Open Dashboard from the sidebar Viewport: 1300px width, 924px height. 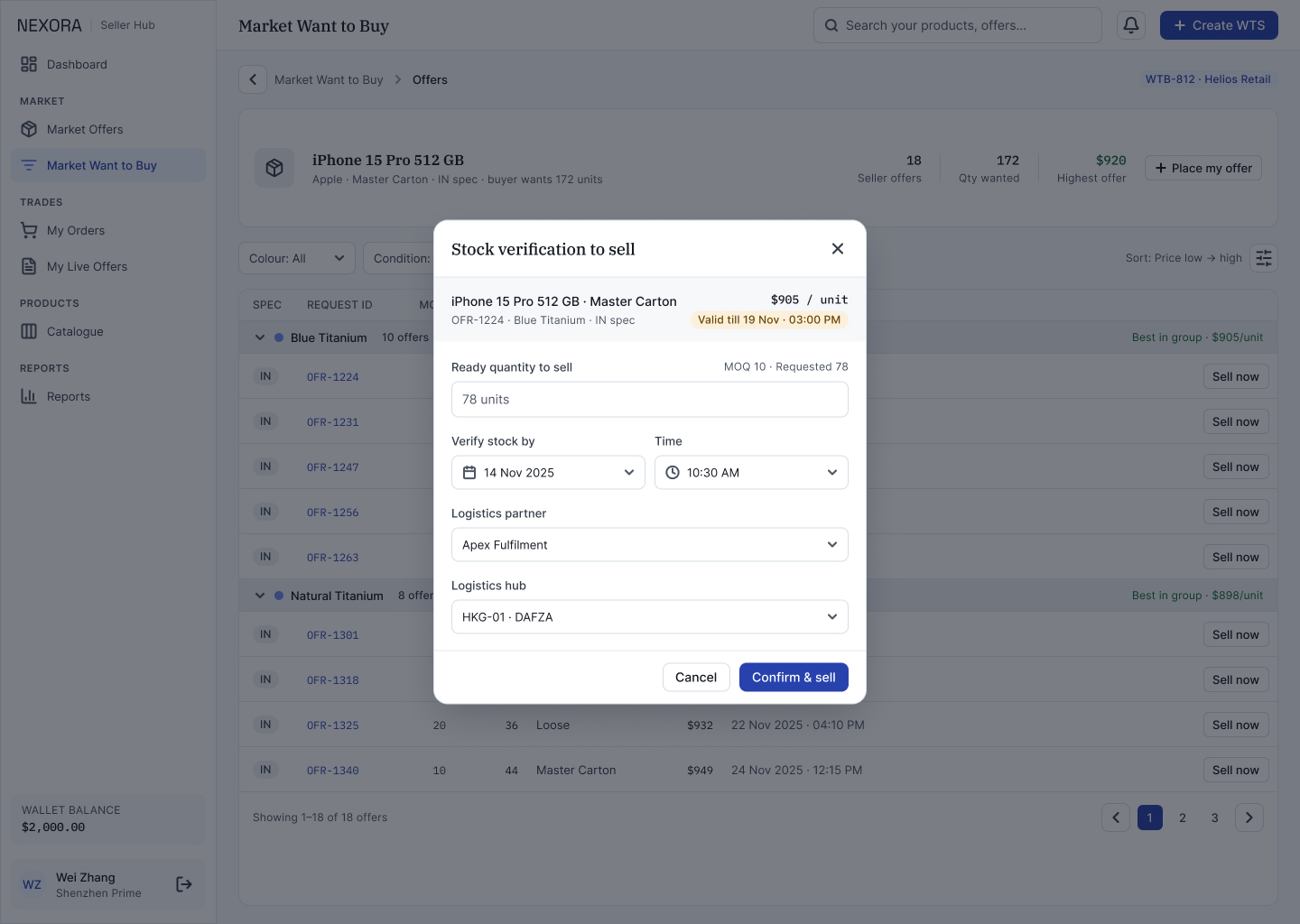[108, 65]
